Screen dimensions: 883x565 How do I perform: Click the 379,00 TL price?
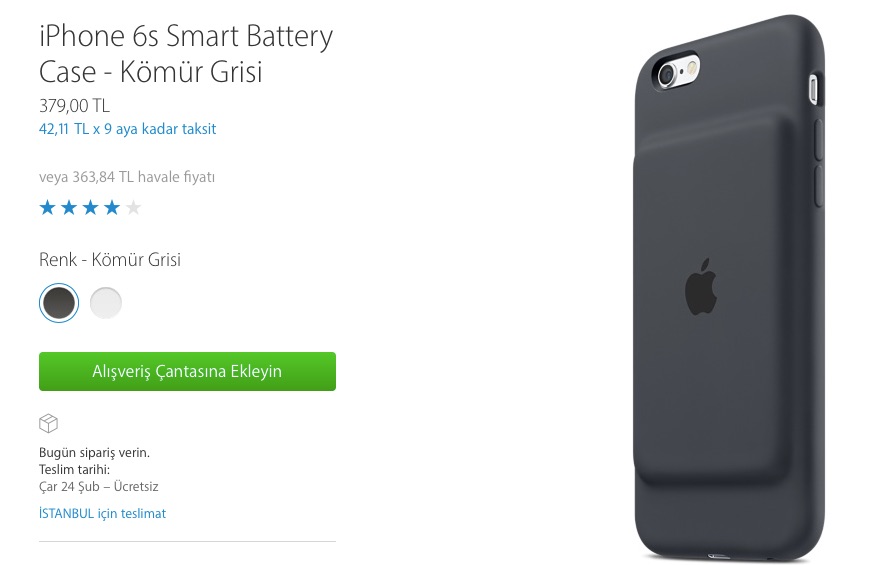click(74, 105)
